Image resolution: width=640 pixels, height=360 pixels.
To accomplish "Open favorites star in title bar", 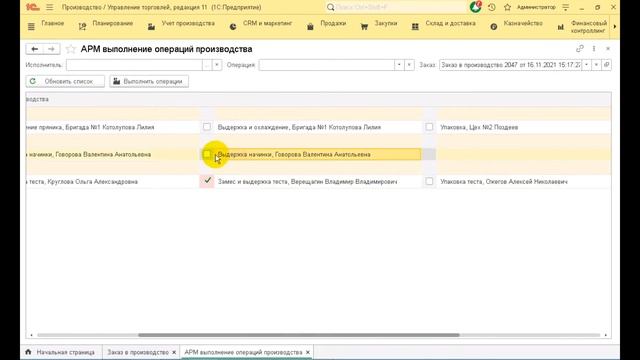I will [507, 7].
